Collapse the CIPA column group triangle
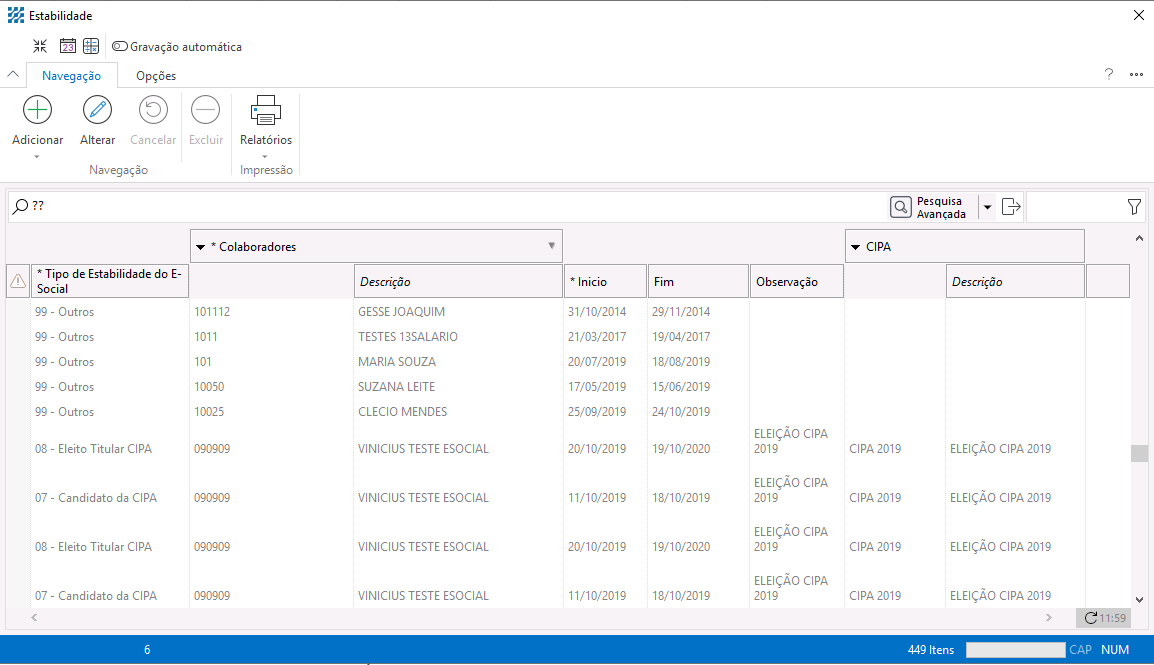The height and width of the screenshot is (665, 1154). (855, 247)
